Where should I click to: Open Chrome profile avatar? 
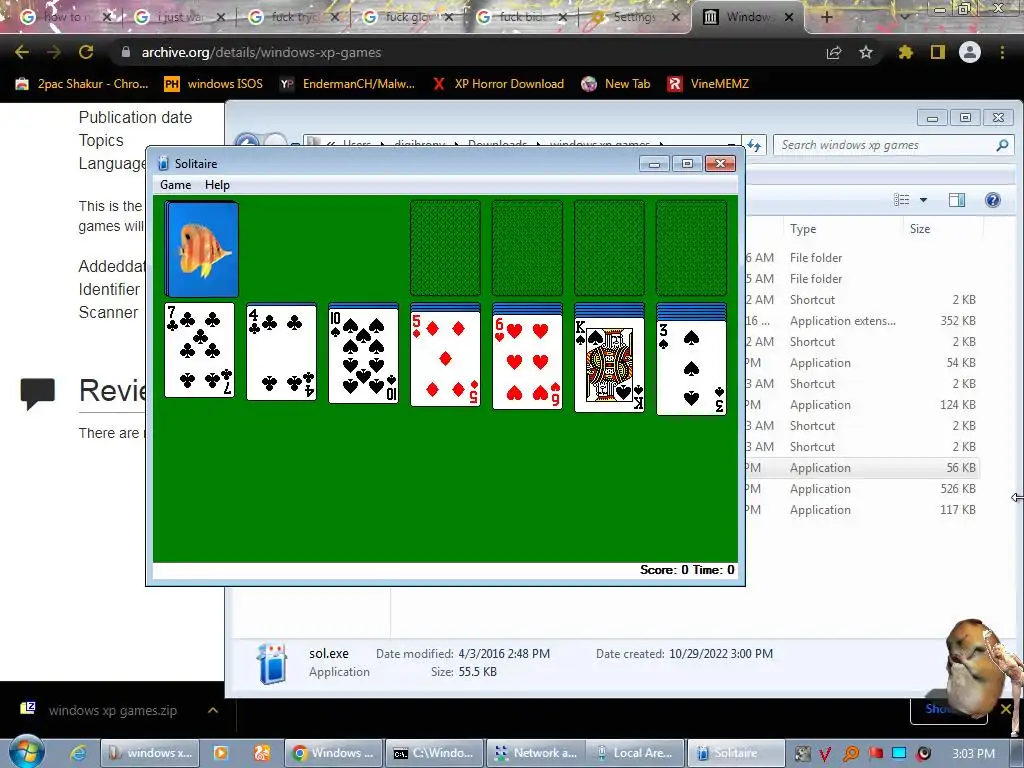970,52
